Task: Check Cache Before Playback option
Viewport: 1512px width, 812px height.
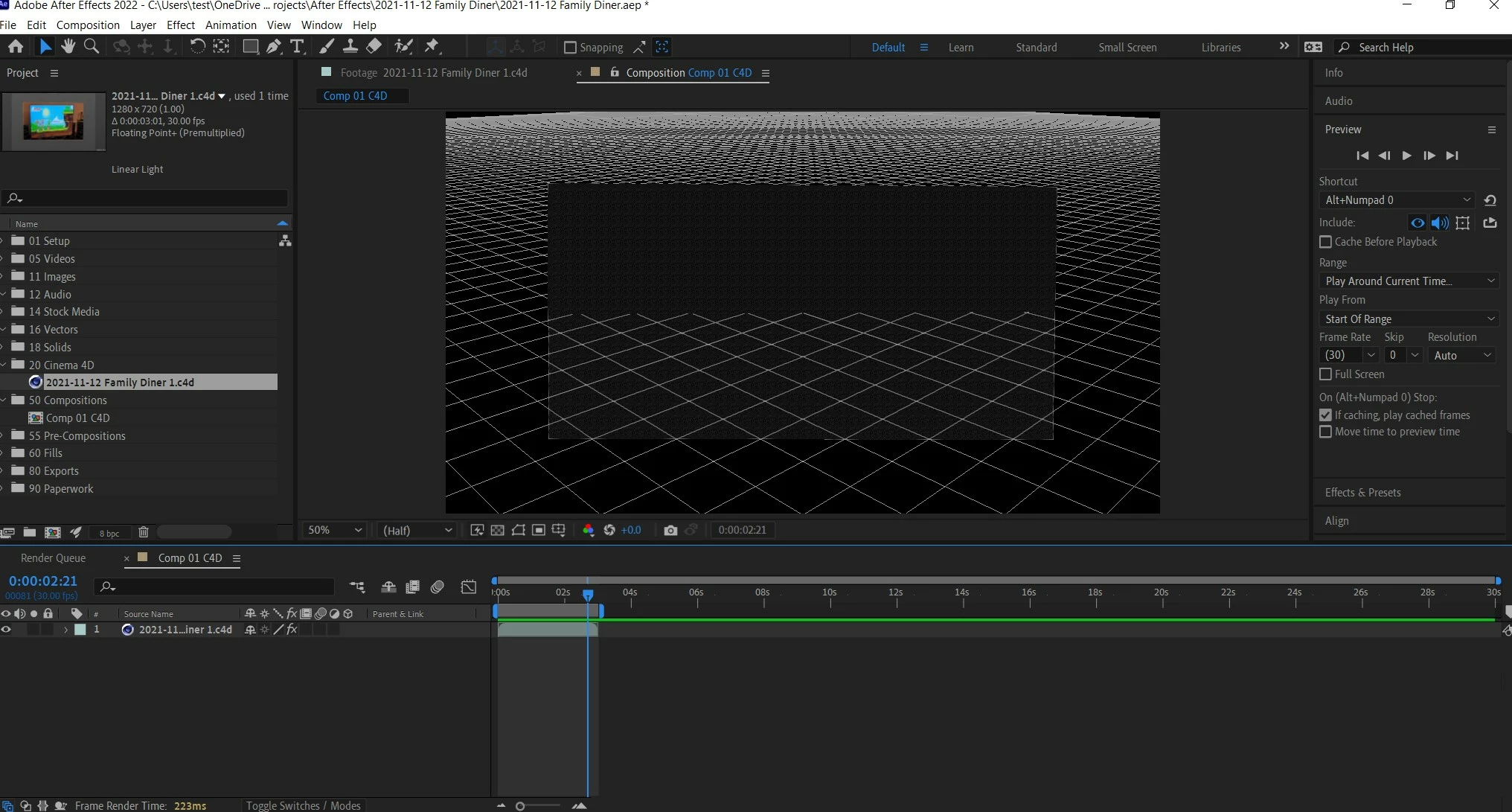Action: coord(1325,242)
